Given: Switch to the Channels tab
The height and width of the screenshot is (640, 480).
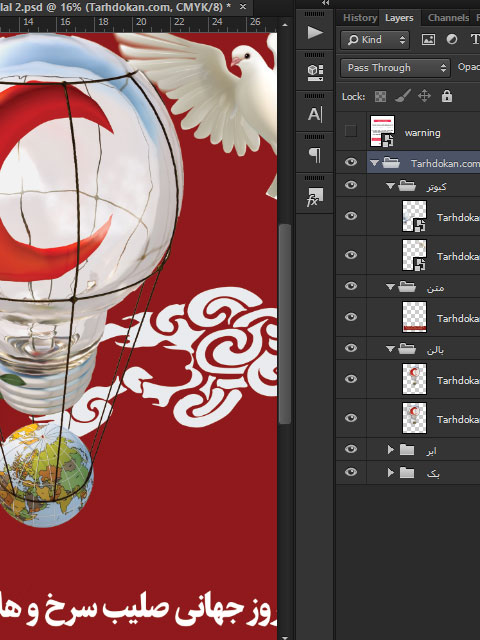Looking at the screenshot, I should pos(448,18).
